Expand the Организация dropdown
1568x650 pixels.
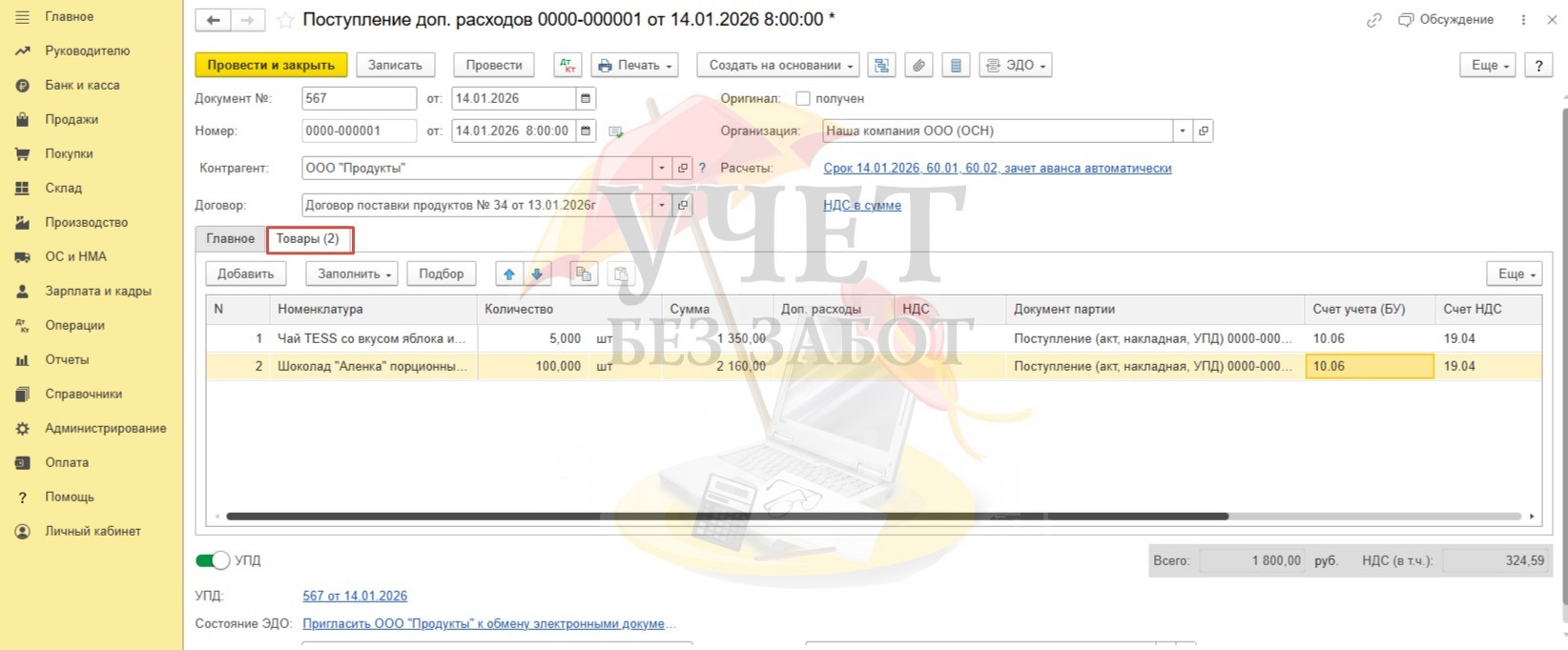pos(1183,131)
